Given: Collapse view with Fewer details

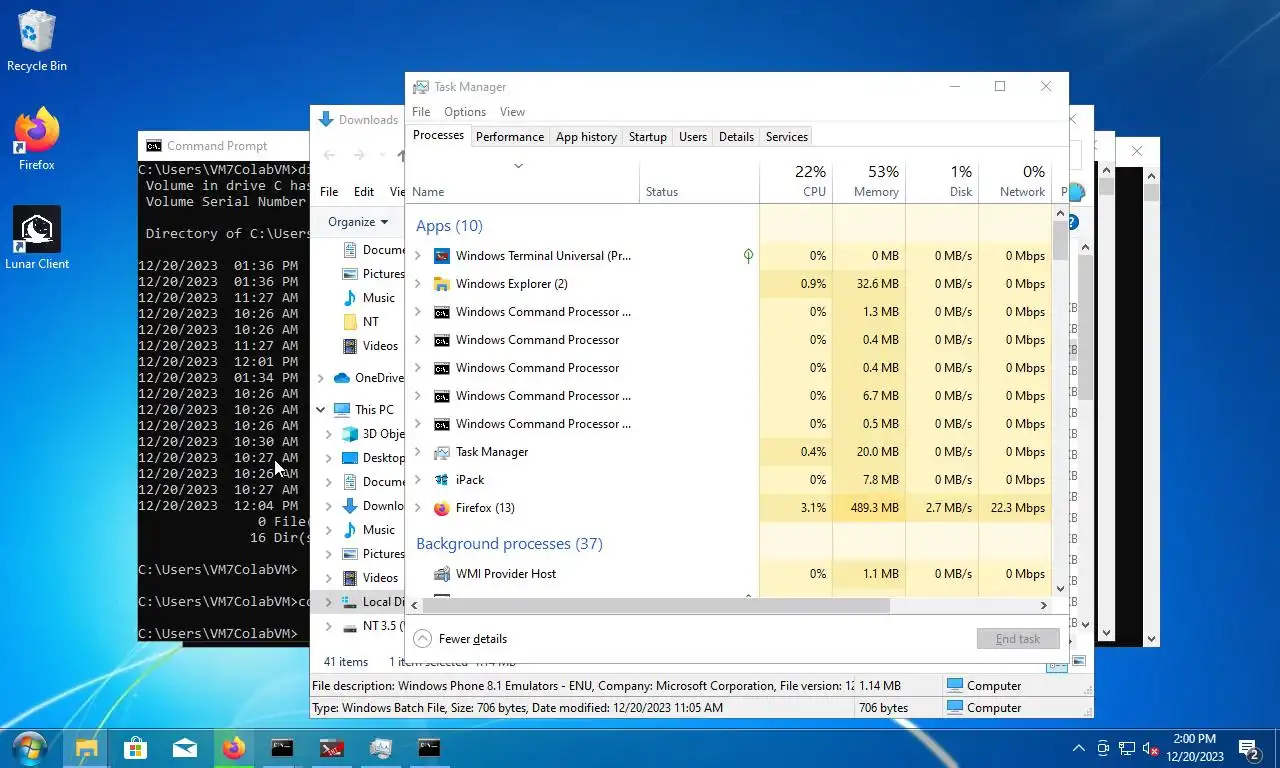Looking at the screenshot, I should pos(460,639).
